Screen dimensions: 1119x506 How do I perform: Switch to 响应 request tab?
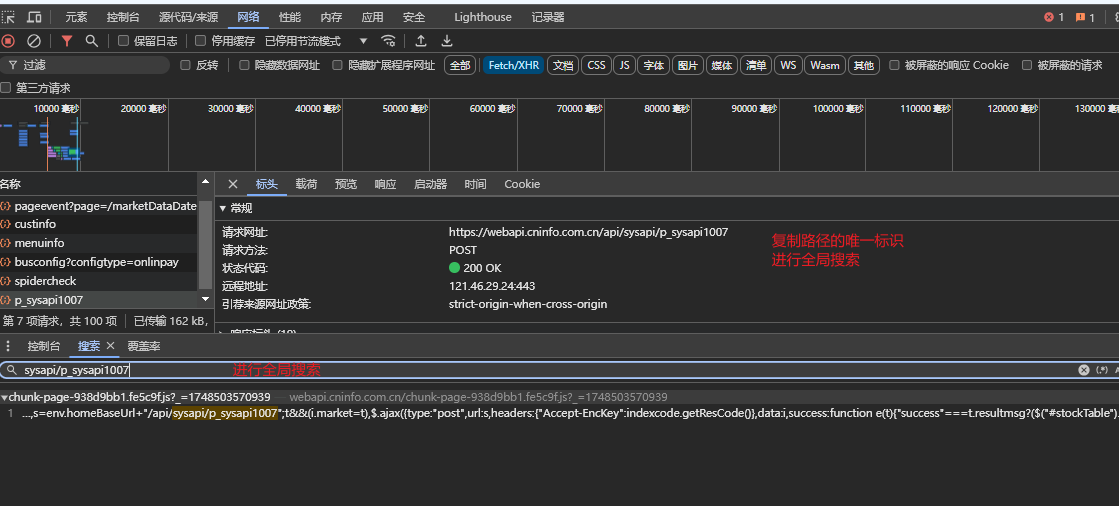click(x=385, y=184)
